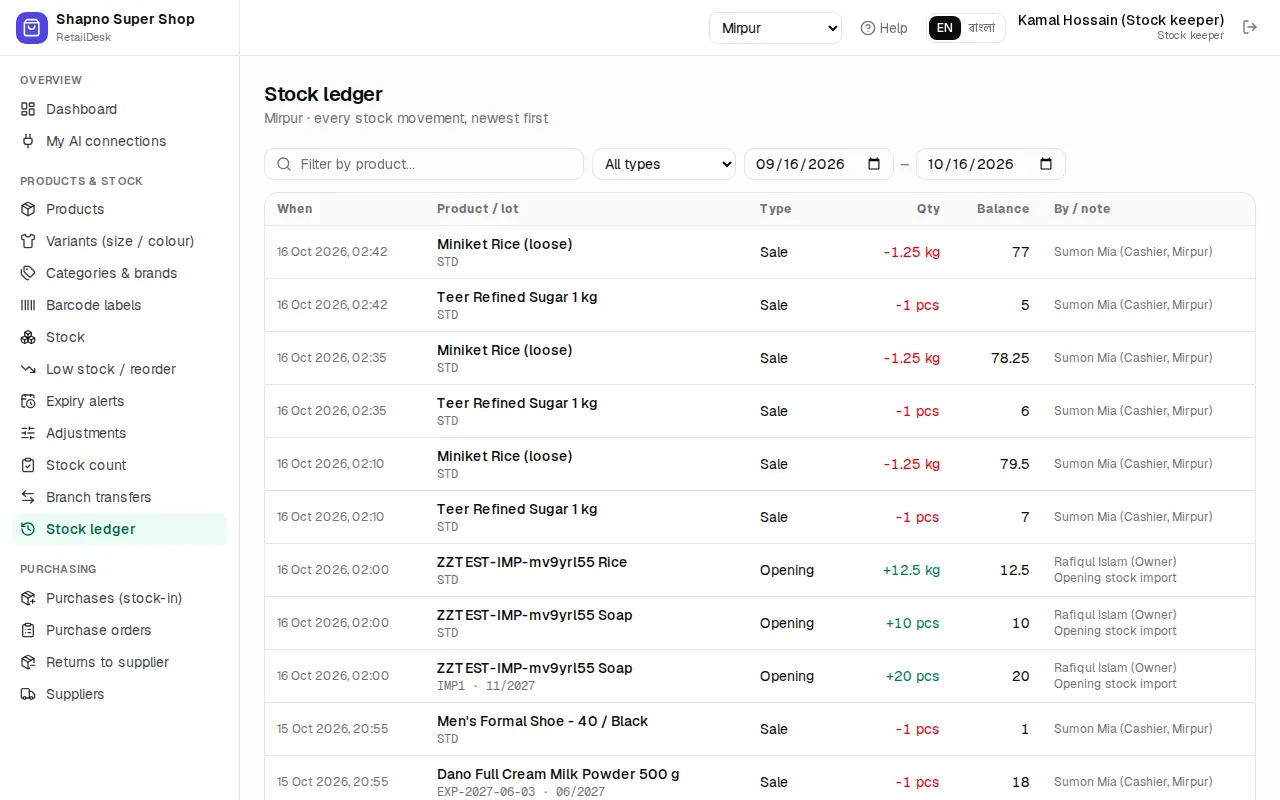
Task: Click the Balance column header
Action: point(1003,209)
